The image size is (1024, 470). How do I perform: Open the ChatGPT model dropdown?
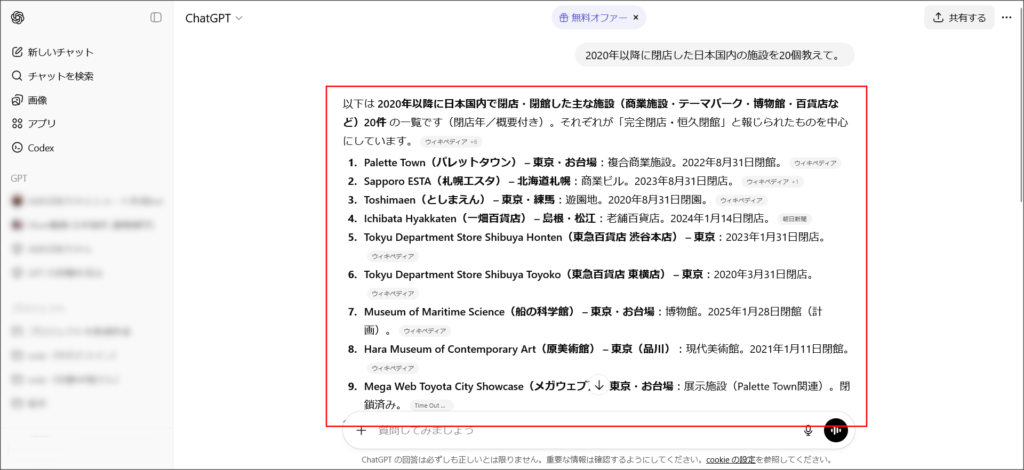214,18
